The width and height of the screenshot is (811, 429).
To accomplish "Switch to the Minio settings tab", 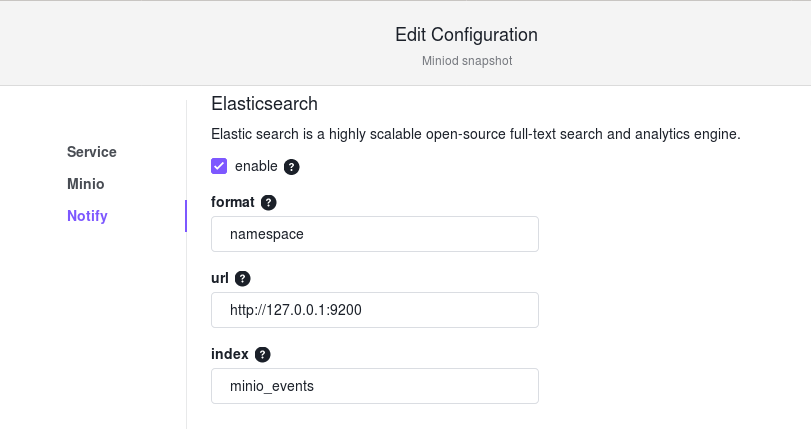I will pos(85,184).
